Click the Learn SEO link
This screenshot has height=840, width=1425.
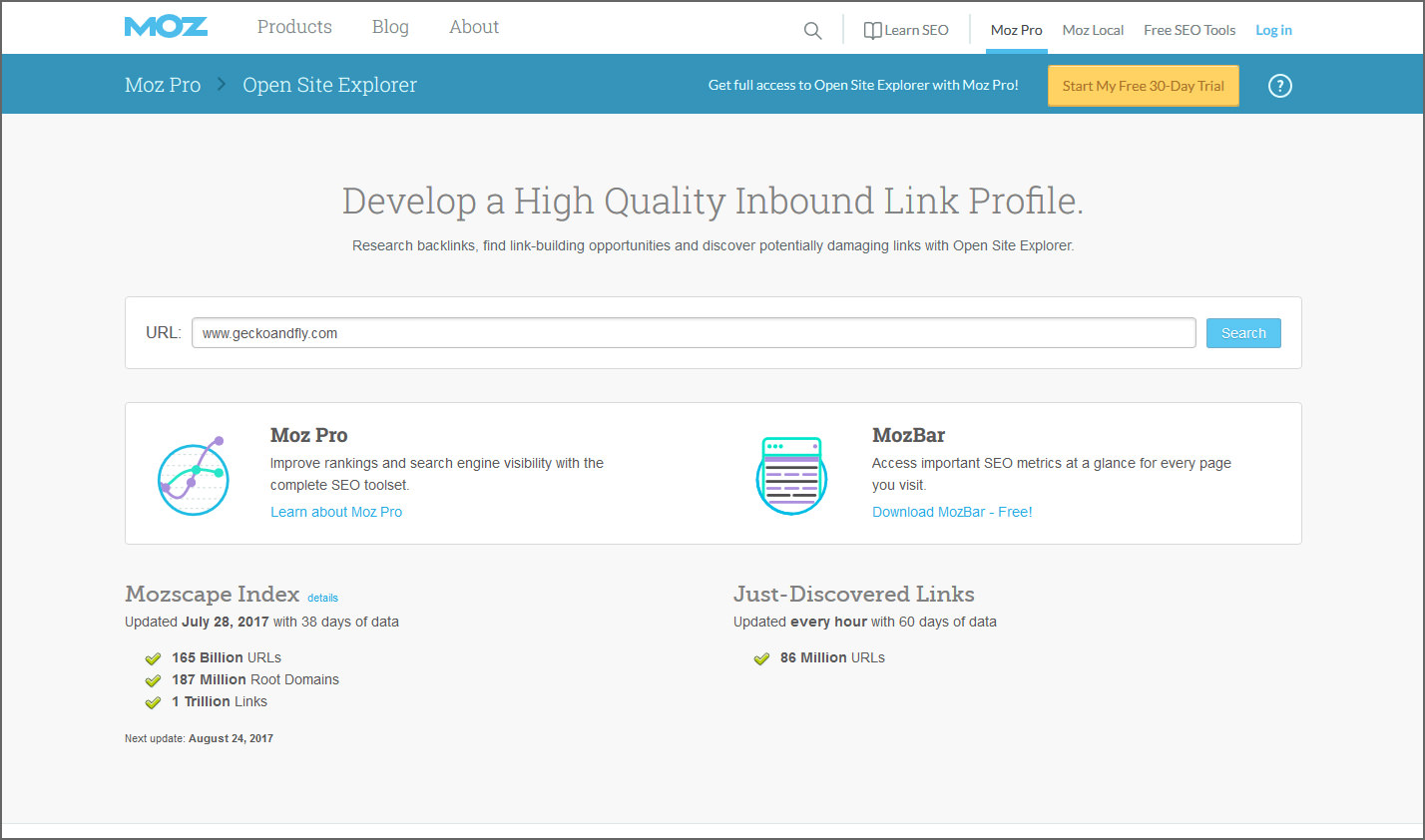coord(916,31)
